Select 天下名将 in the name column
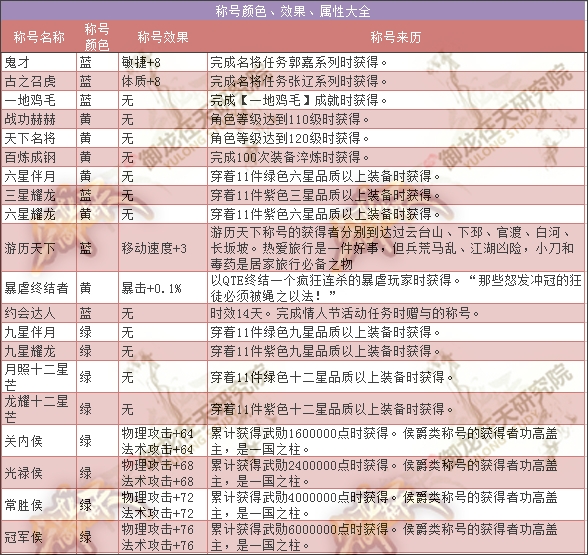 tap(39, 138)
